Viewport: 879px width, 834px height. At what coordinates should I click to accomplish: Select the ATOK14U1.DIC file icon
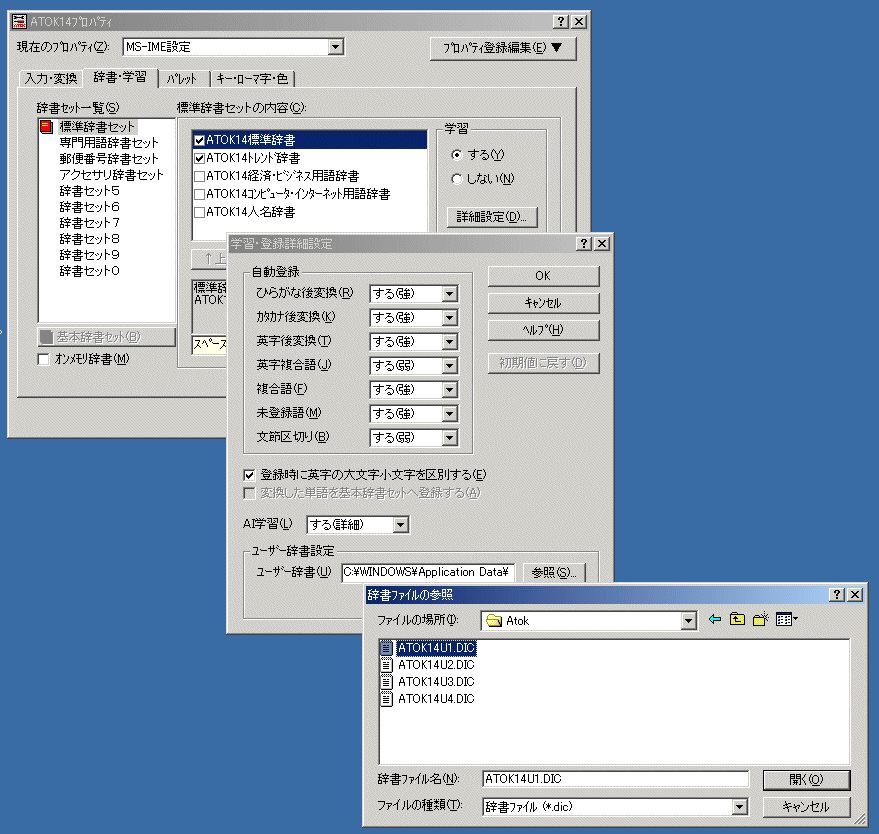click(x=386, y=648)
